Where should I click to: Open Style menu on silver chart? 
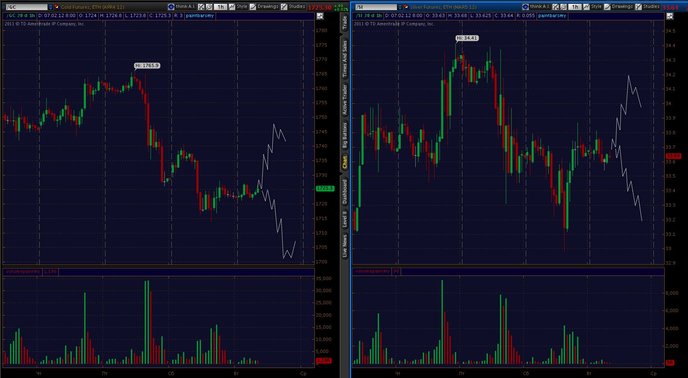593,7
